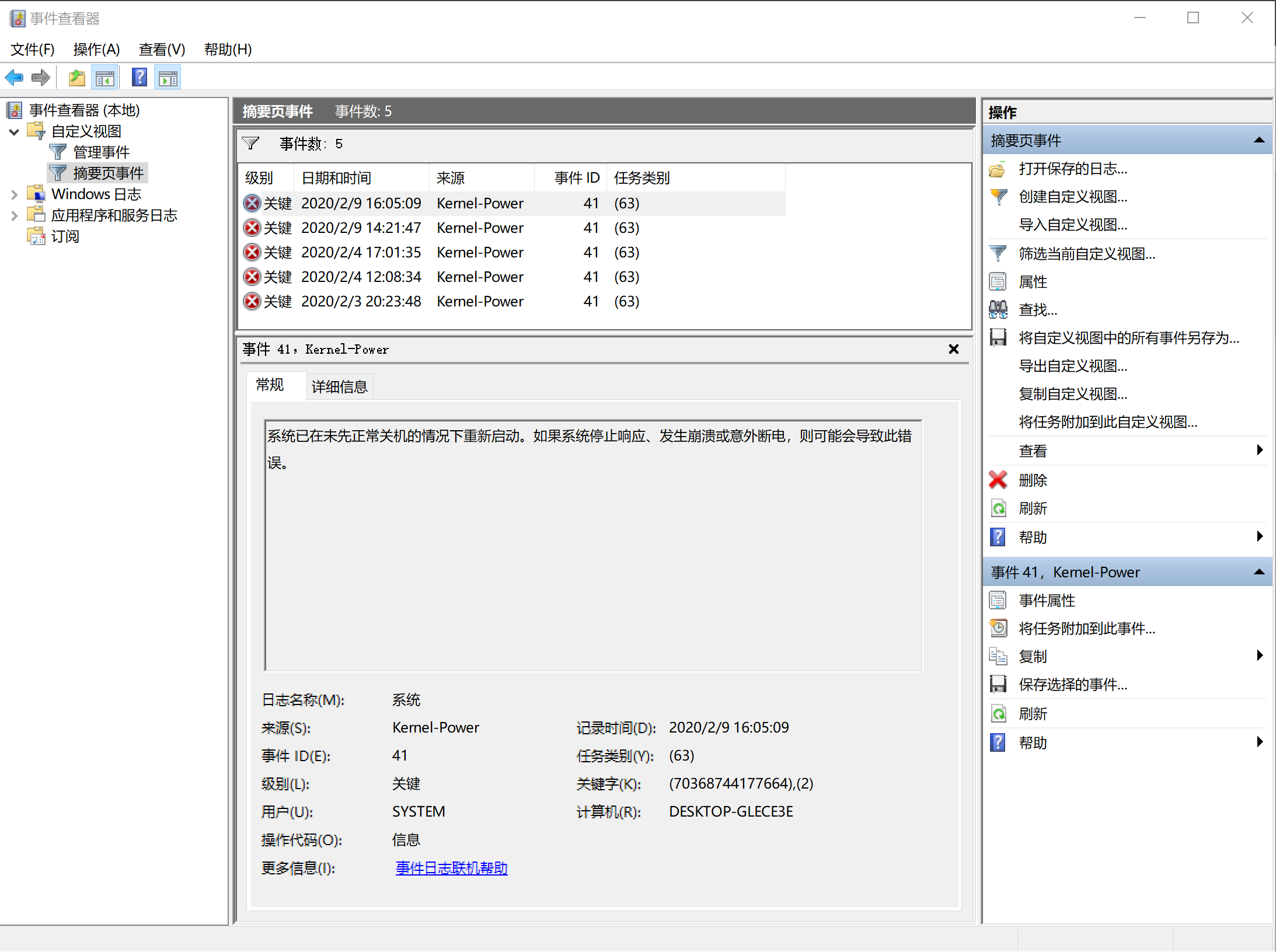Click the 复制 copy icon
1276x952 pixels.
pos(998,656)
